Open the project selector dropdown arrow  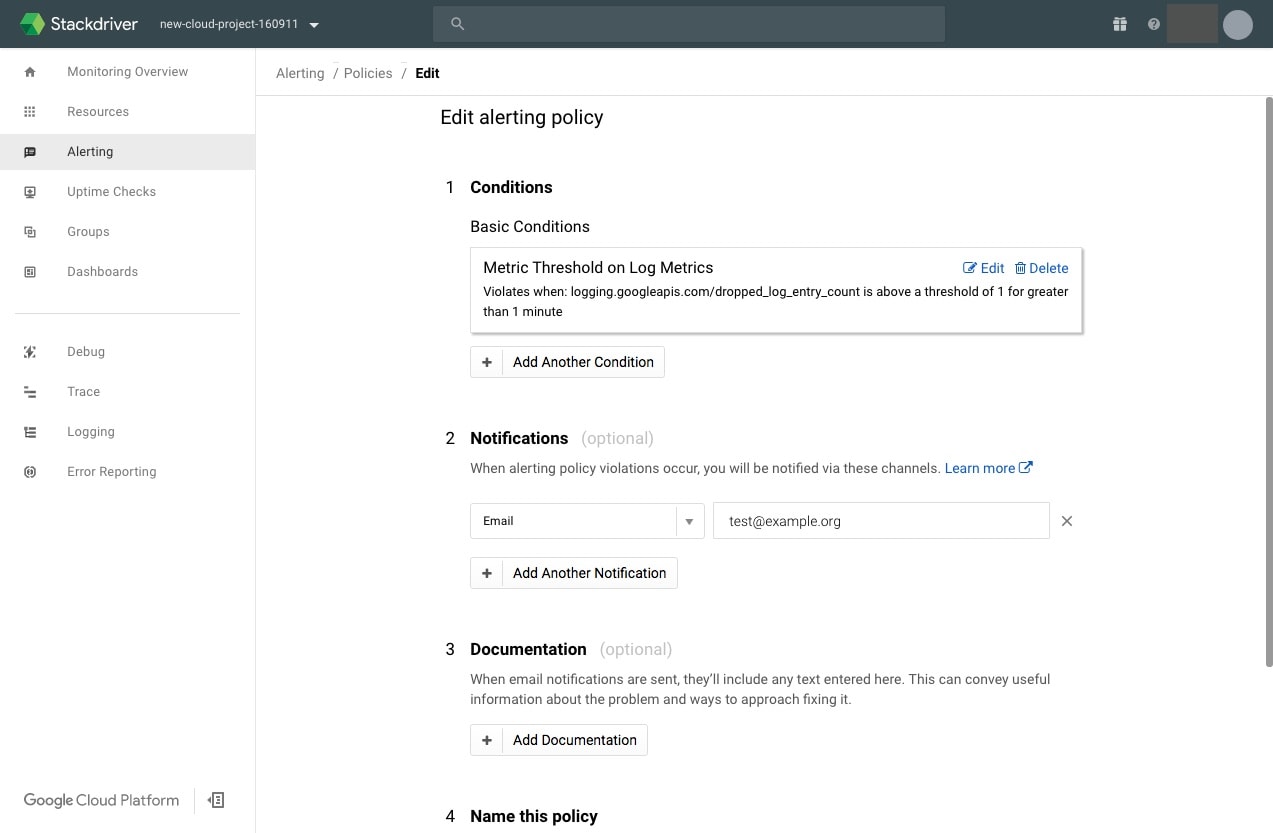[314, 25]
